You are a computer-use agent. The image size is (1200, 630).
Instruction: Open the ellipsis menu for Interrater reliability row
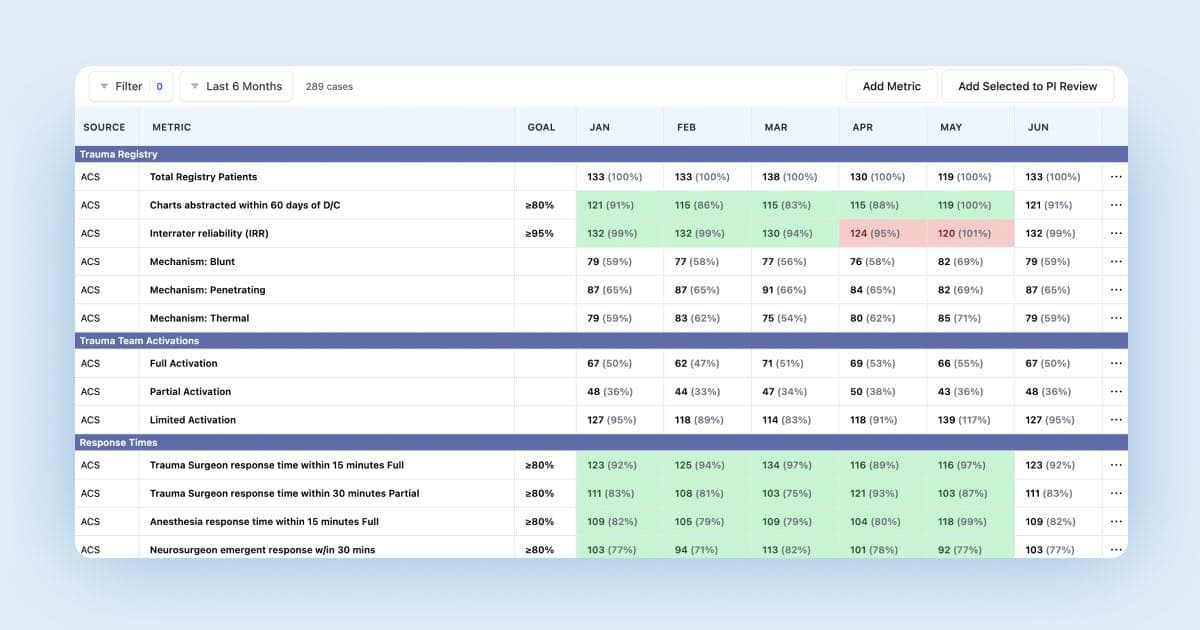(1116, 233)
